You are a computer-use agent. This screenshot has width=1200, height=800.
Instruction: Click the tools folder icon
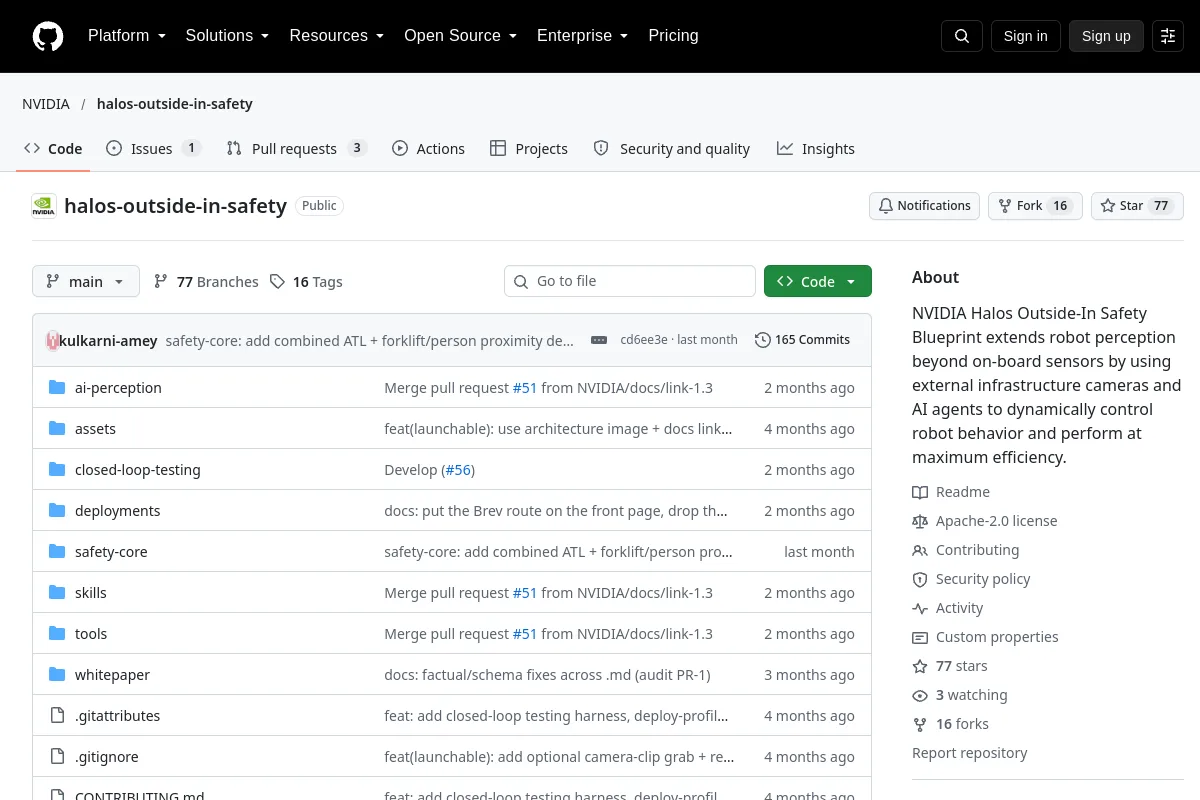pos(57,633)
